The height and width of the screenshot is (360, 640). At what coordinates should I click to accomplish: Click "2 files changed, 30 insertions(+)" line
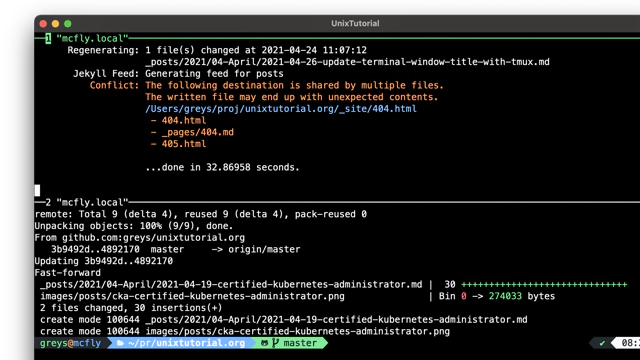pos(131,308)
